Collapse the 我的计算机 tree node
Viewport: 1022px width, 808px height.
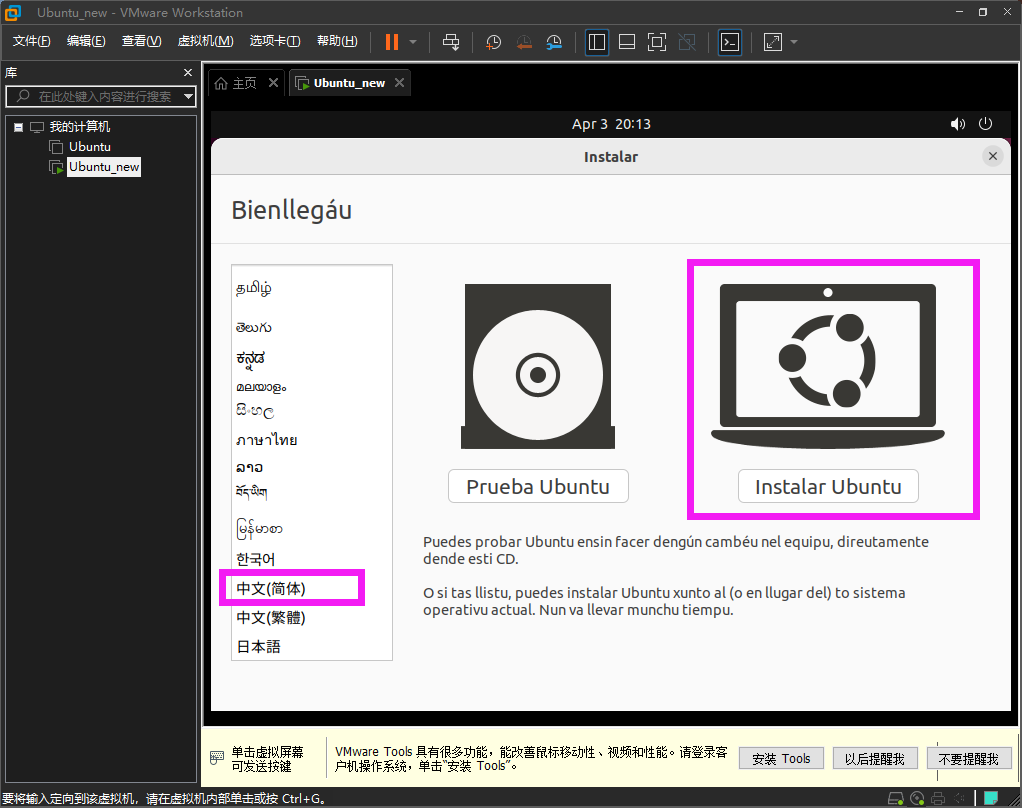(18, 127)
